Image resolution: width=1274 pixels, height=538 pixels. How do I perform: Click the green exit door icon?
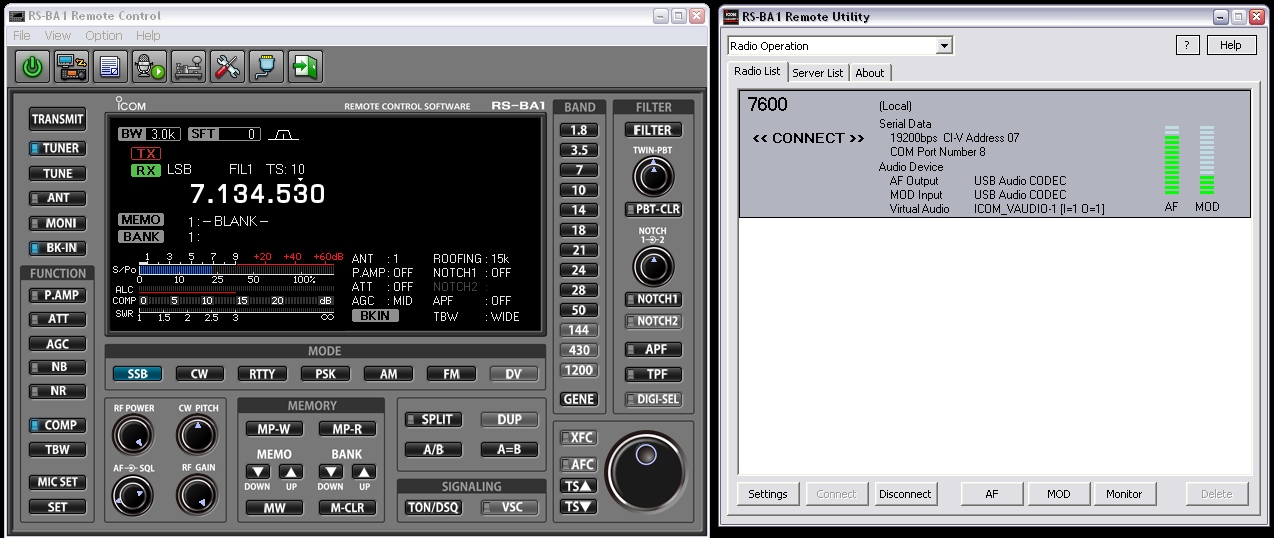click(x=305, y=67)
